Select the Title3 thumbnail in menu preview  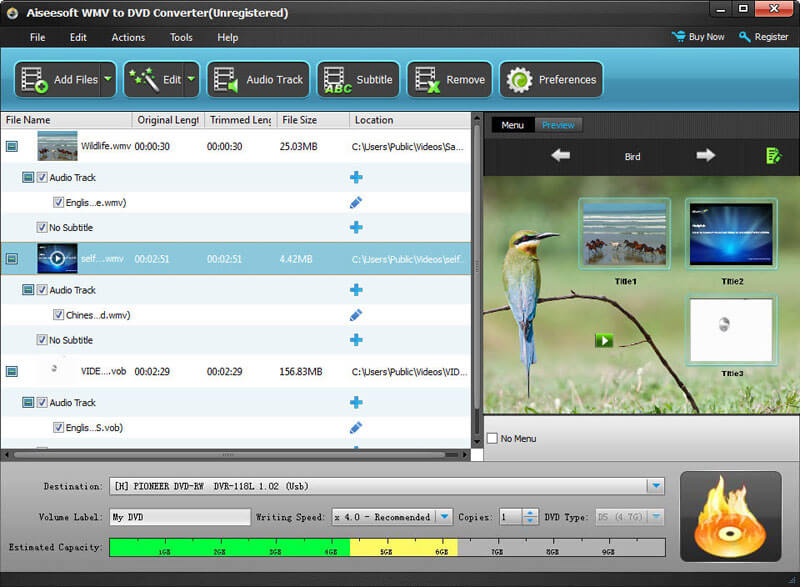pyautogui.click(x=731, y=329)
